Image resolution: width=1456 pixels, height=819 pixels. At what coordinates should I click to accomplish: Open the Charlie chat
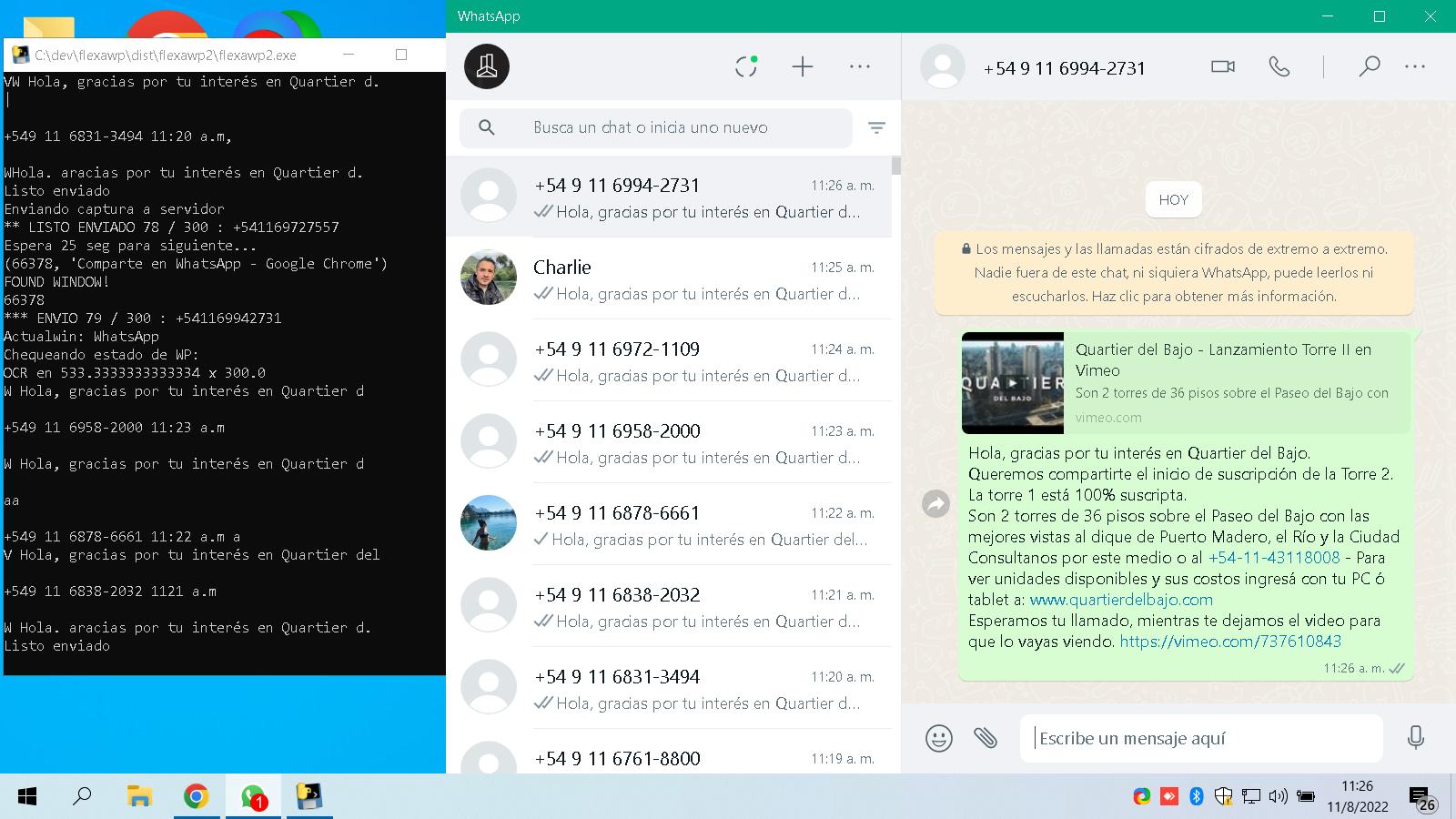(x=669, y=278)
